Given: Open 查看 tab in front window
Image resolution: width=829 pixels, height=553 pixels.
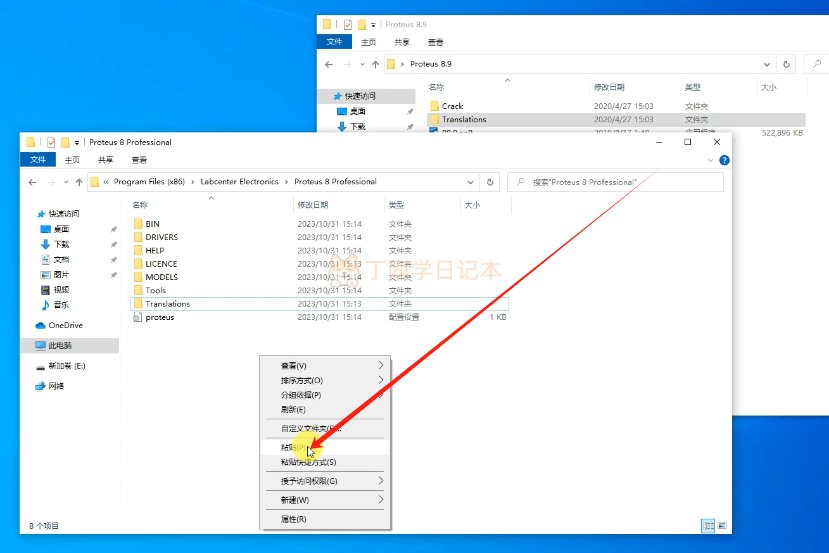Looking at the screenshot, I should (139, 160).
